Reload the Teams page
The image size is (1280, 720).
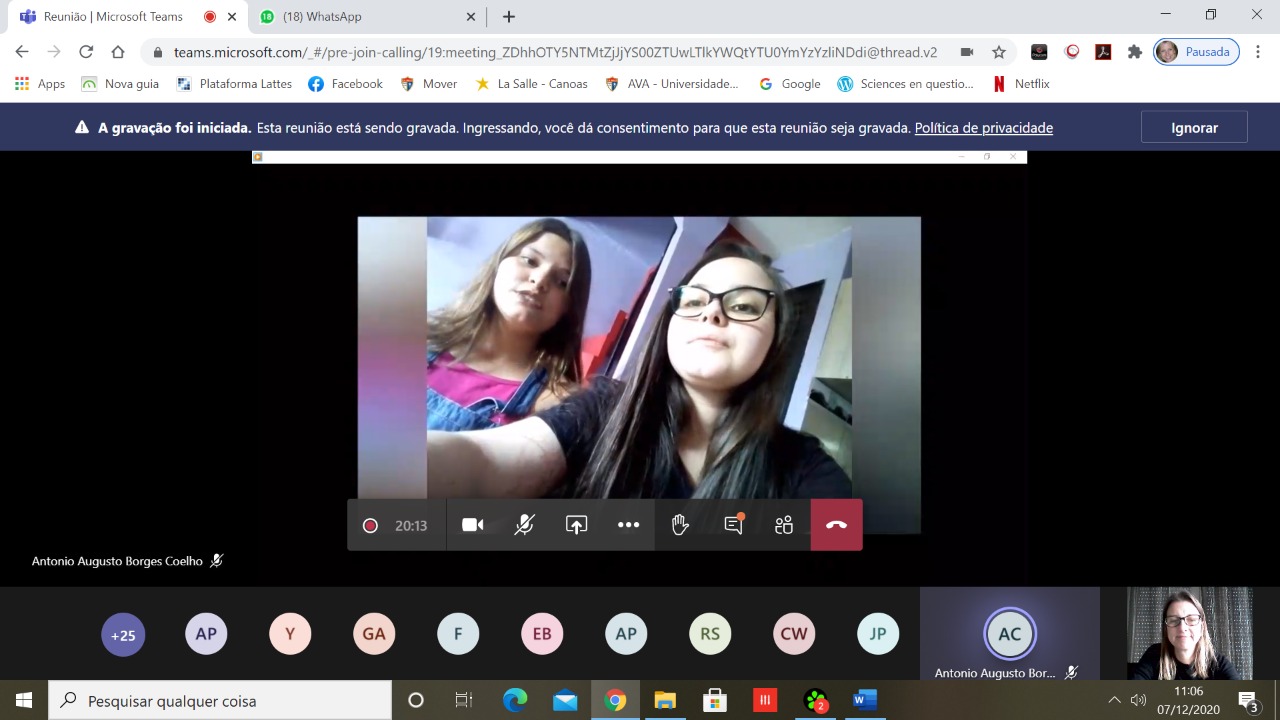point(86,52)
